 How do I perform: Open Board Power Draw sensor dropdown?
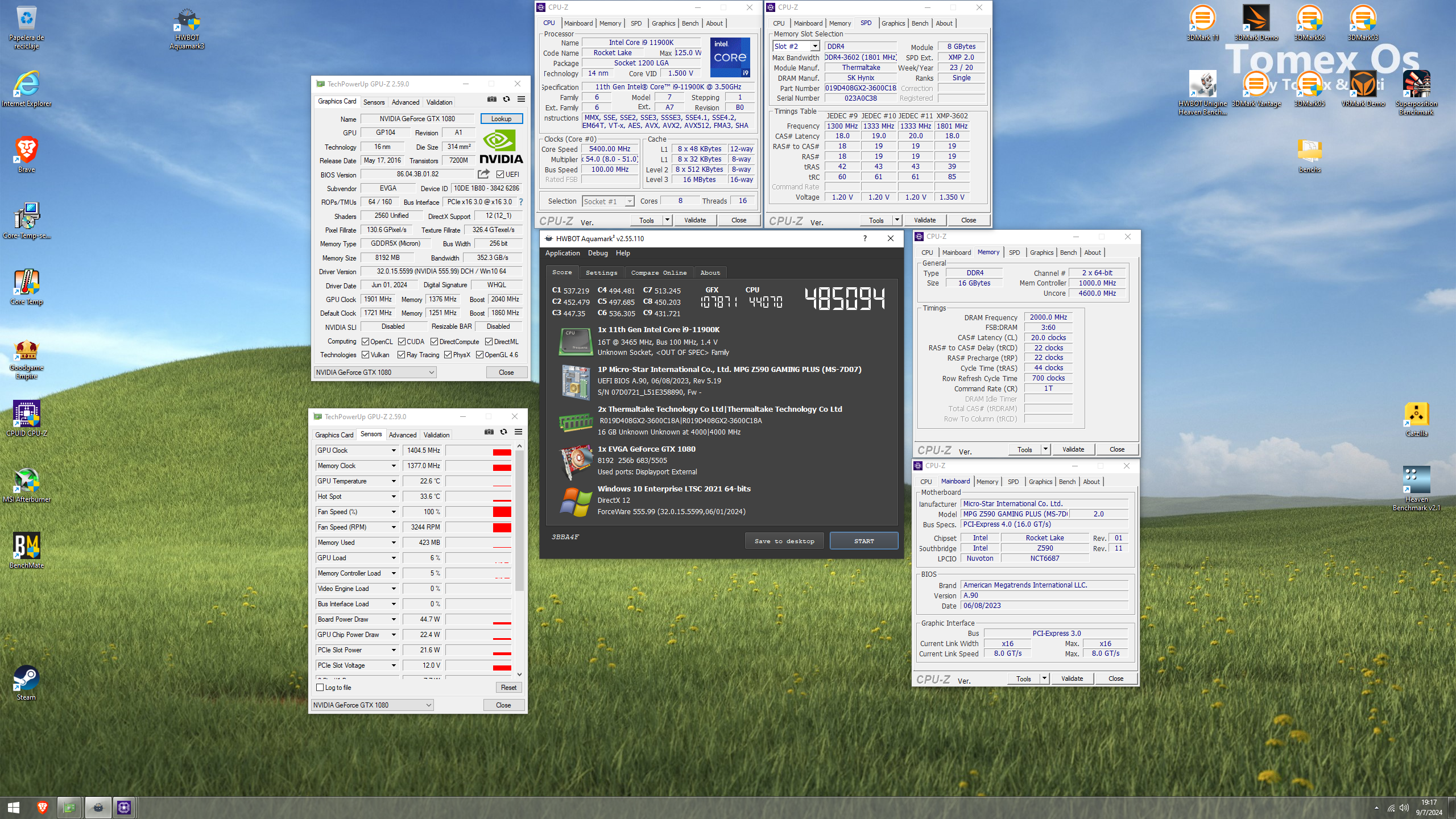394,619
